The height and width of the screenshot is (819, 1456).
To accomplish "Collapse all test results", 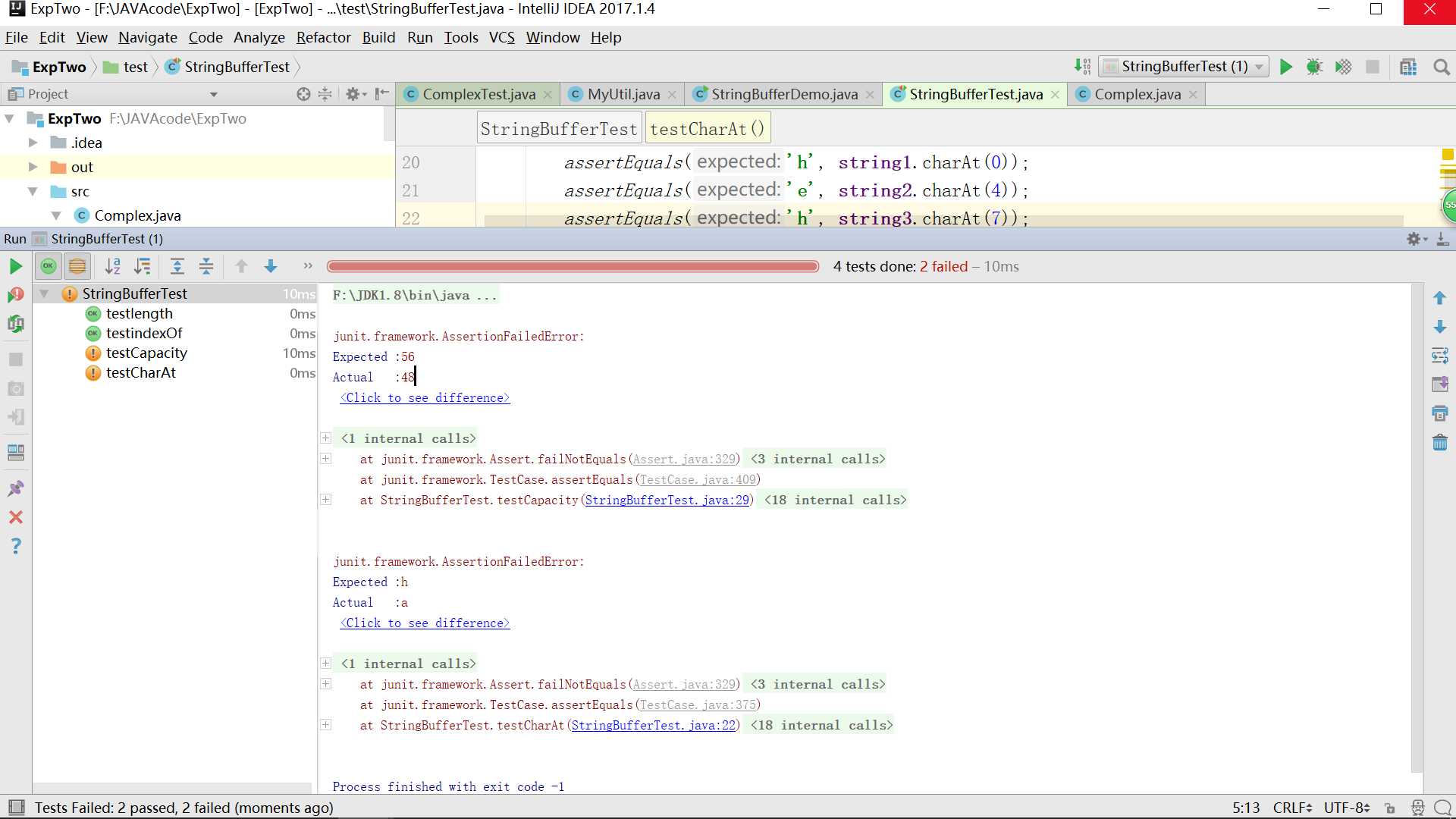I will click(206, 266).
